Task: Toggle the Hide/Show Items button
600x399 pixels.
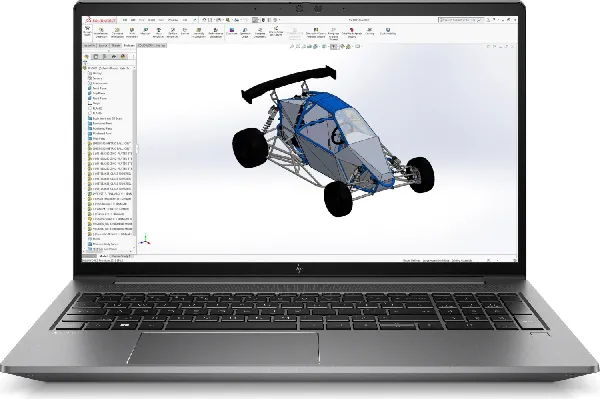Action: 334,46
